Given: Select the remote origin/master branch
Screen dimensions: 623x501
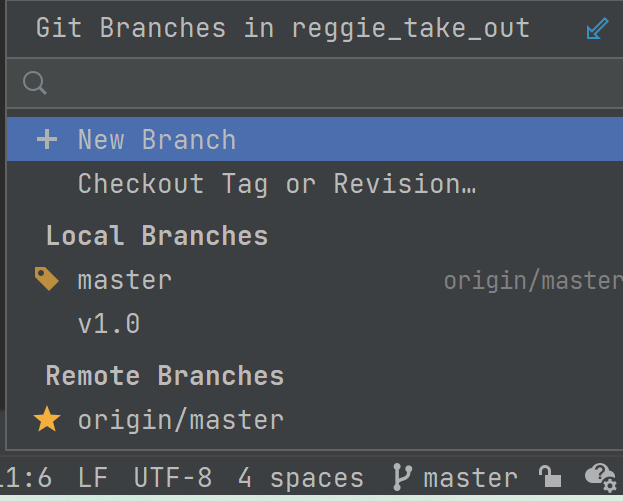Looking at the screenshot, I should point(181,420).
